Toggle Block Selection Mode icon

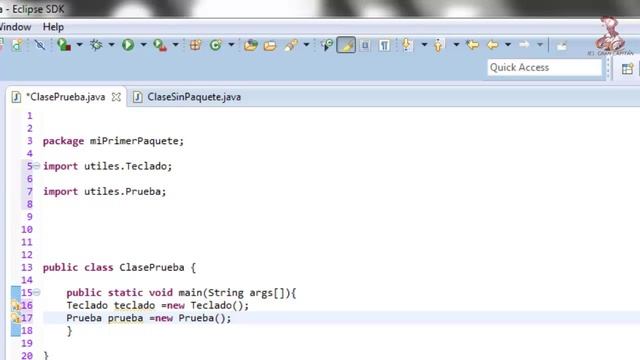click(x=365, y=45)
